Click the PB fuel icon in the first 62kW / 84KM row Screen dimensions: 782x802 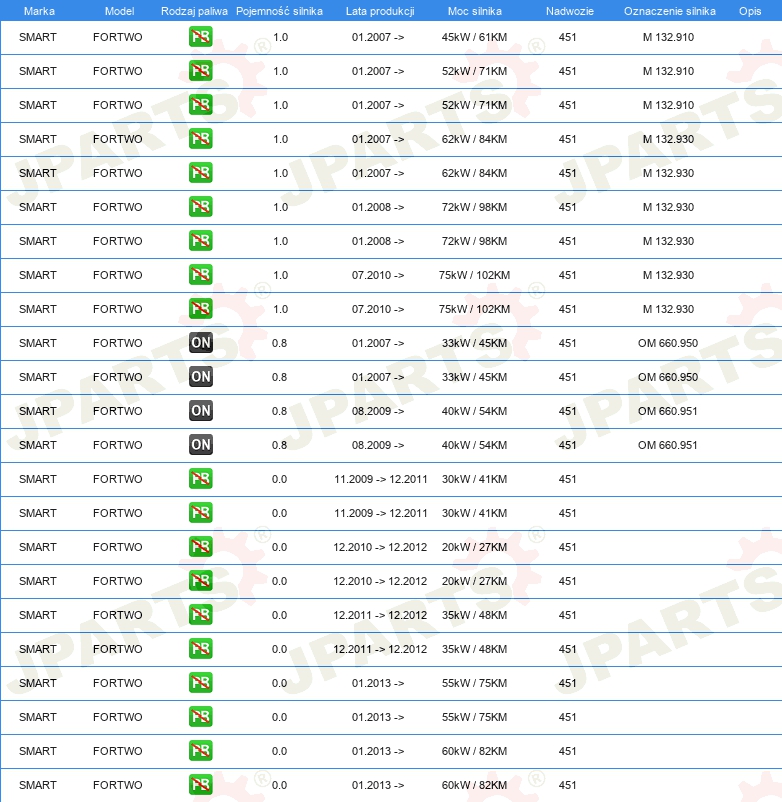[x=201, y=139]
